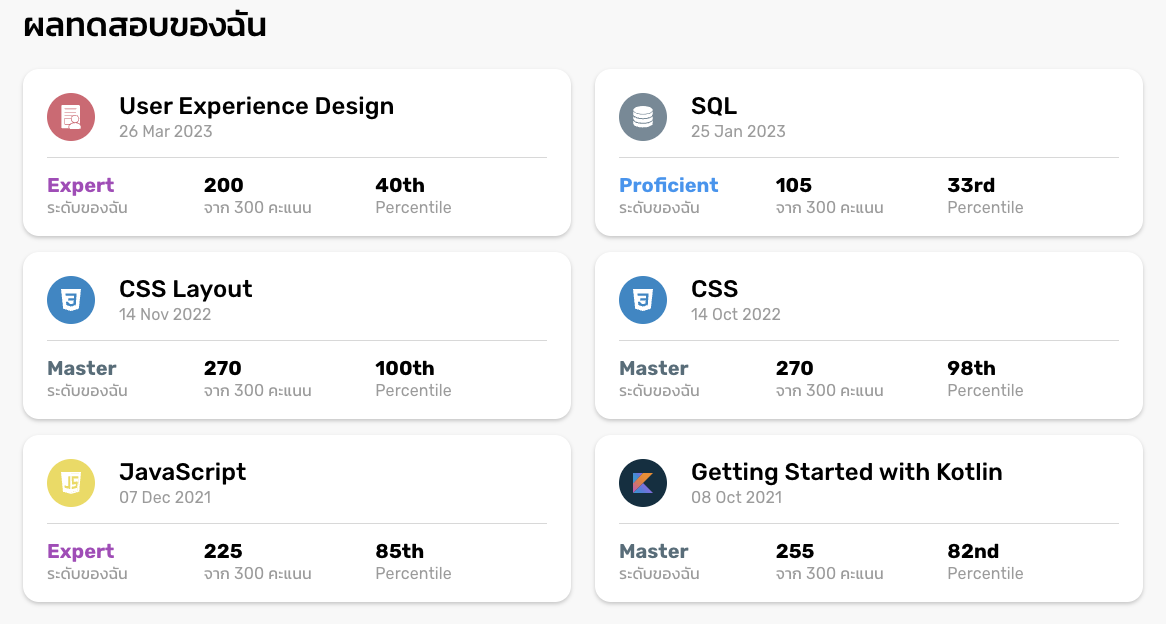Click the 33rd percentile on SQL card
The width and height of the screenshot is (1166, 624).
tap(970, 185)
